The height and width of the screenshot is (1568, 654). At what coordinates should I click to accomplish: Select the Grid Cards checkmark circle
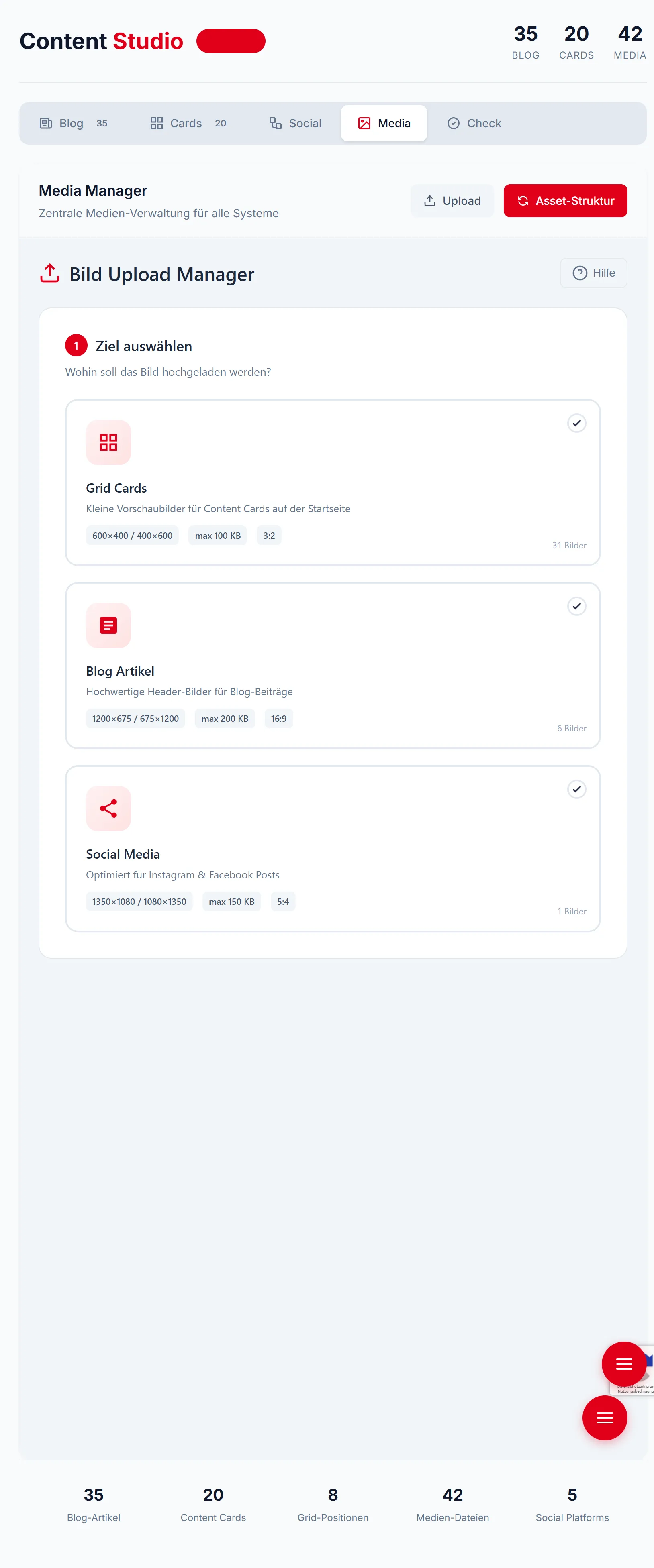point(576,423)
